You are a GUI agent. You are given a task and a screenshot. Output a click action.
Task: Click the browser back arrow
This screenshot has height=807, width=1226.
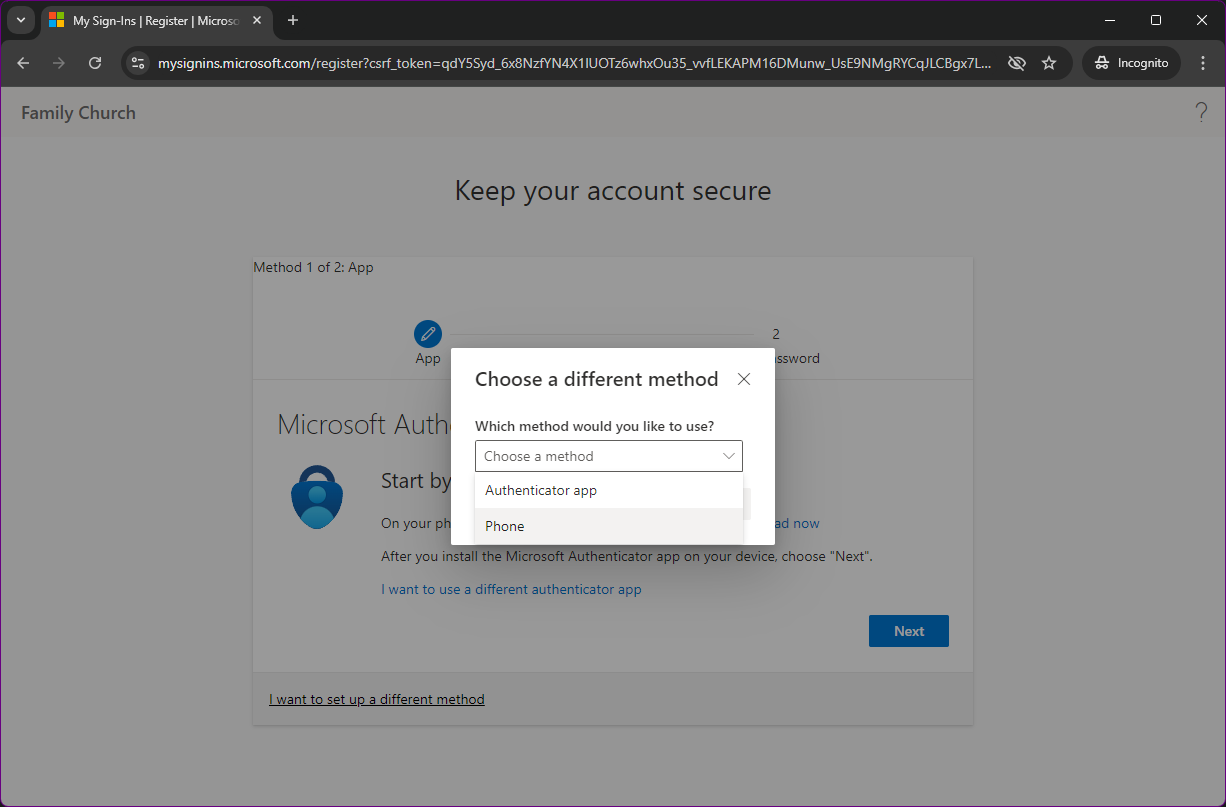[24, 63]
